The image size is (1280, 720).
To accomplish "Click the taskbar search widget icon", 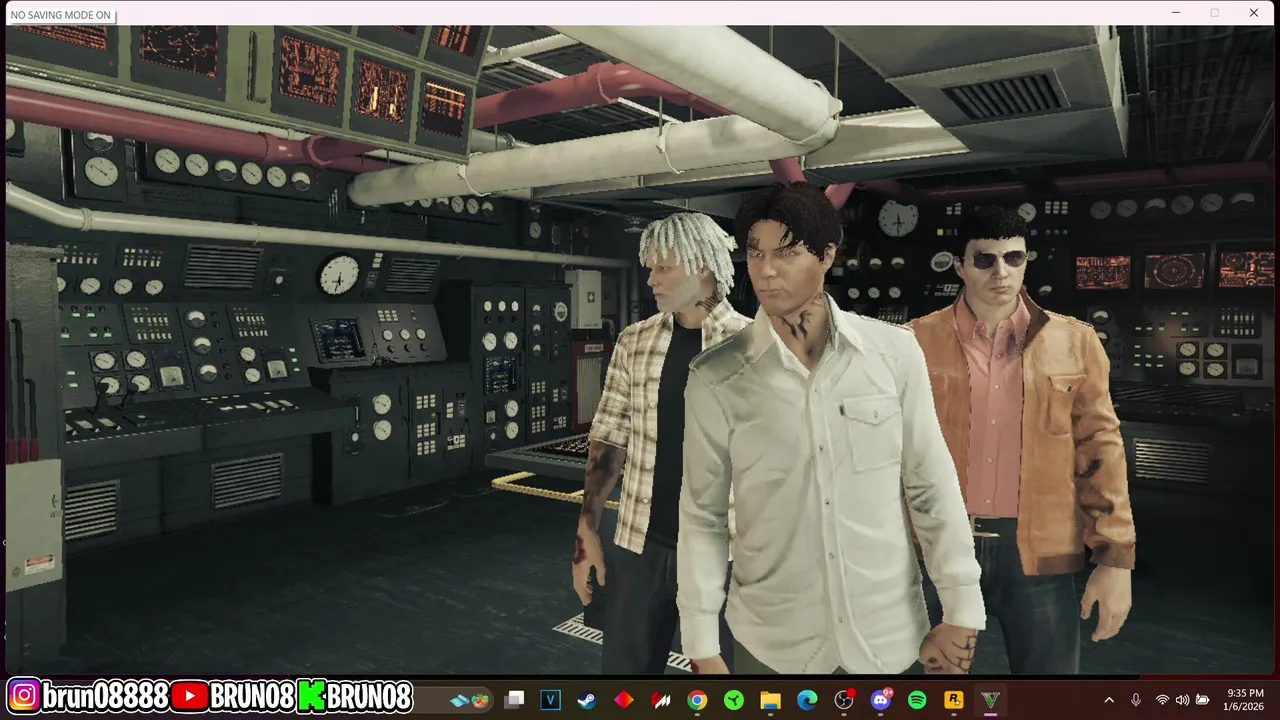I will click(470, 700).
